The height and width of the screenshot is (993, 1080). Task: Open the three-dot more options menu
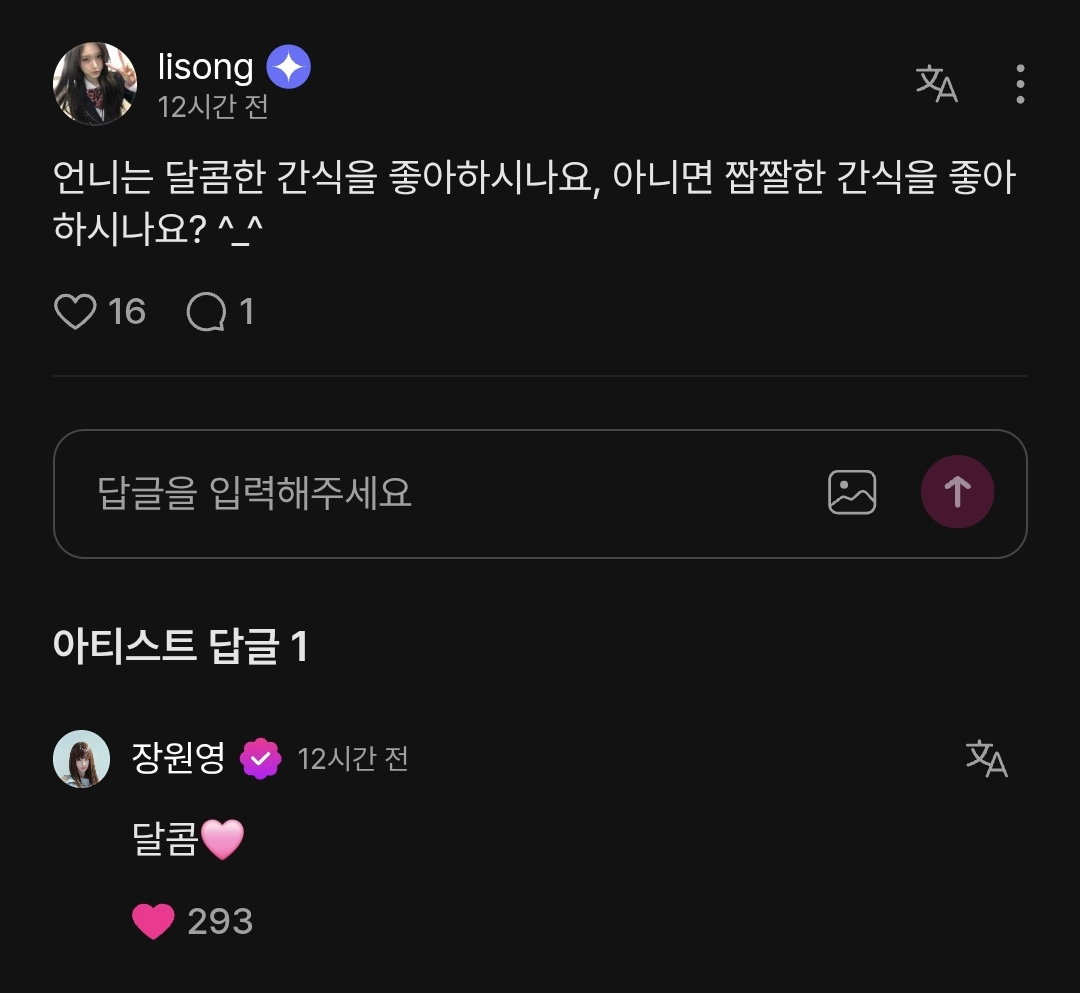click(x=1020, y=84)
